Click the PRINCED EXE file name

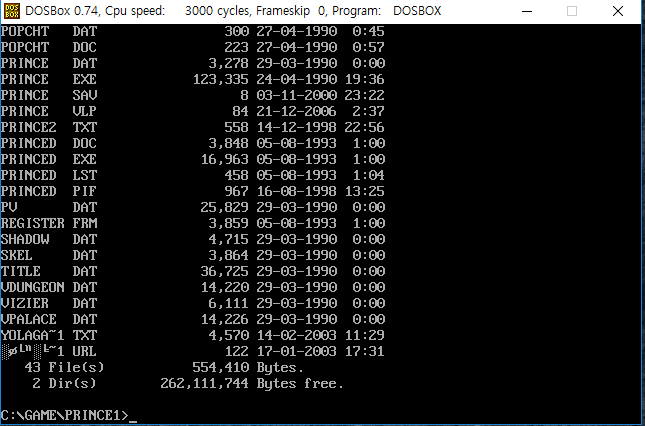[x=49, y=160]
